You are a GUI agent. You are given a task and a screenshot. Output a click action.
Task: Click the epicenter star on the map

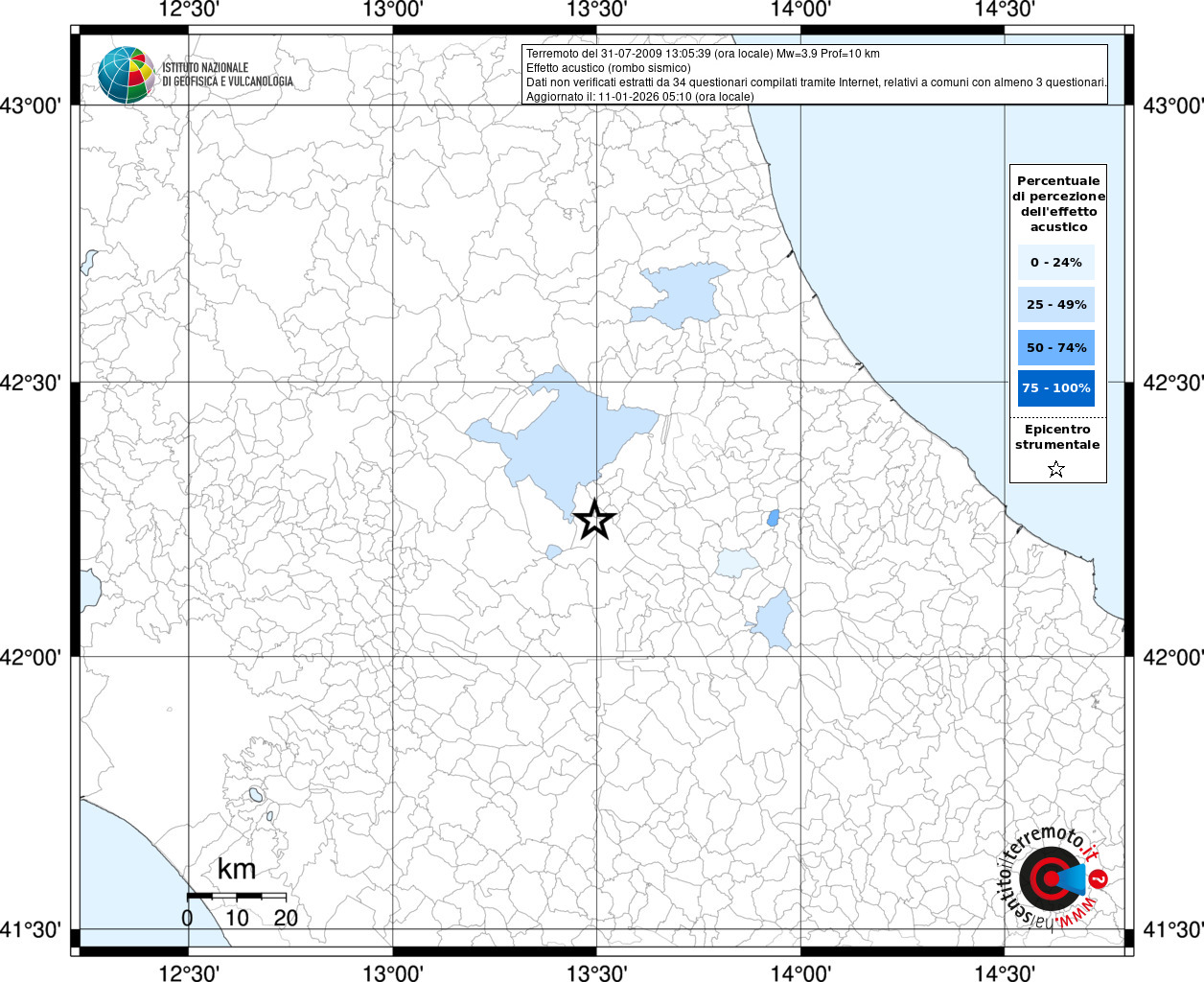594,520
